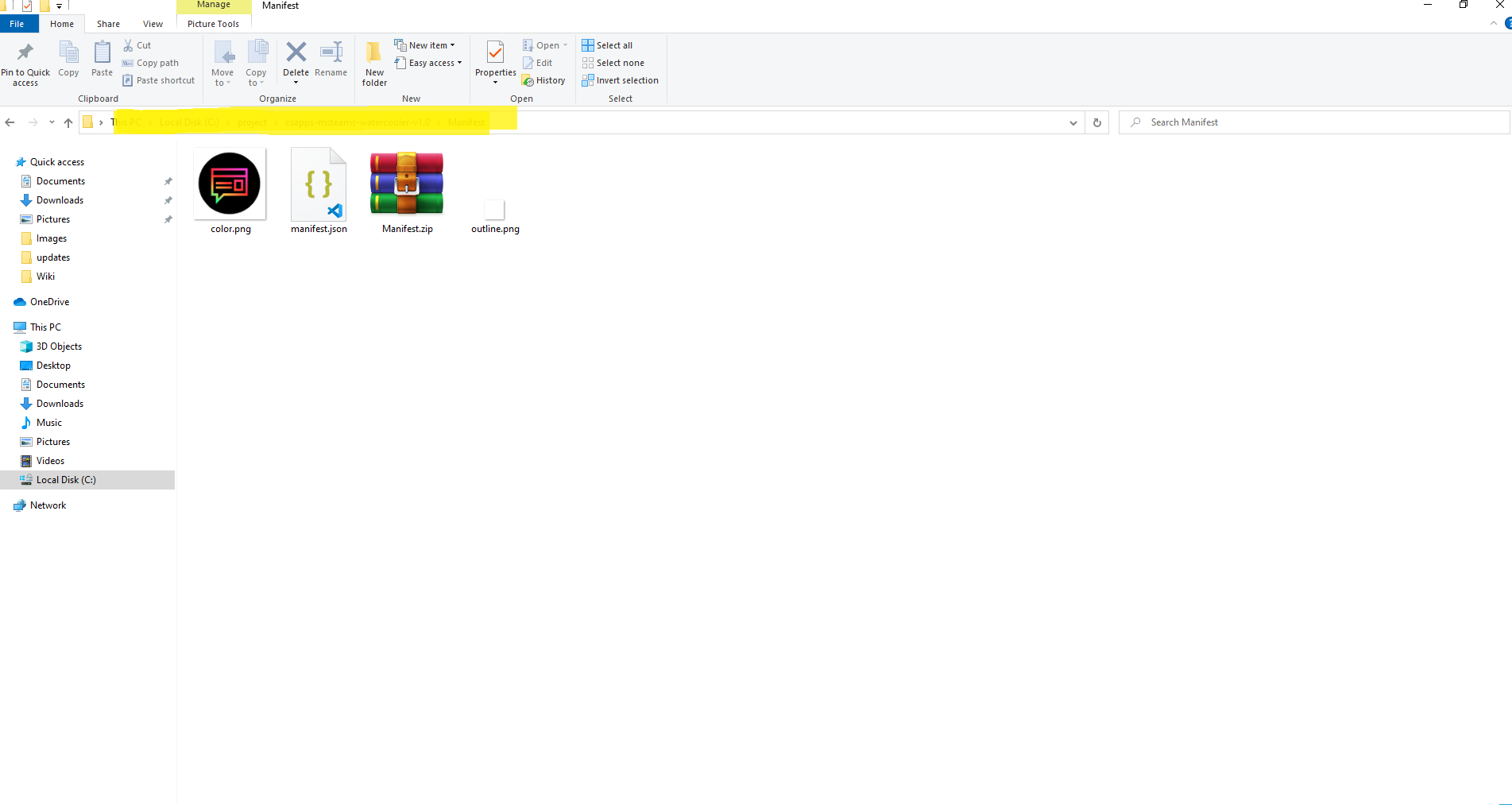Switch to the Home tab
This screenshot has width=1512, height=805.
pyautogui.click(x=62, y=24)
